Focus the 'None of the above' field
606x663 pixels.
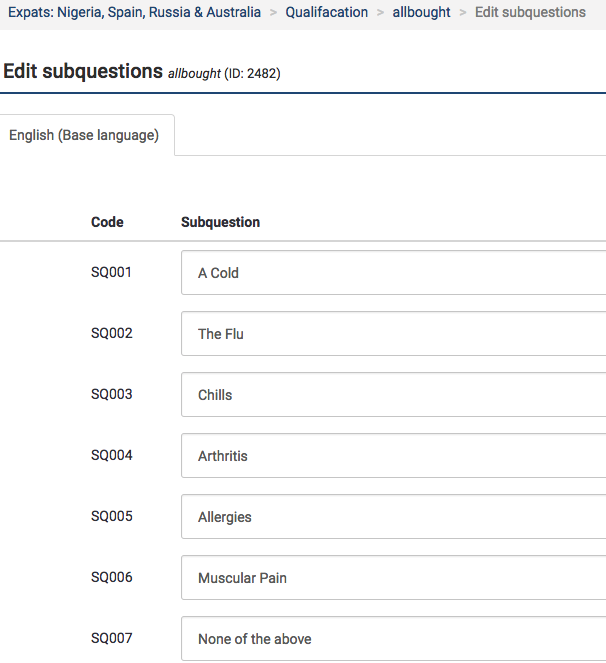point(393,639)
